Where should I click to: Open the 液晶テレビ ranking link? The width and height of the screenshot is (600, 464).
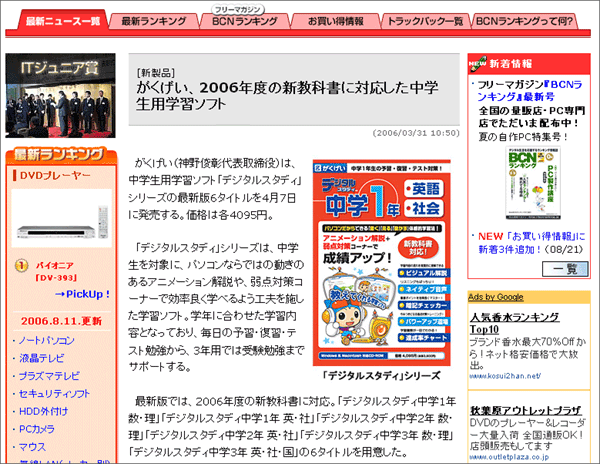pyautogui.click(x=42, y=358)
